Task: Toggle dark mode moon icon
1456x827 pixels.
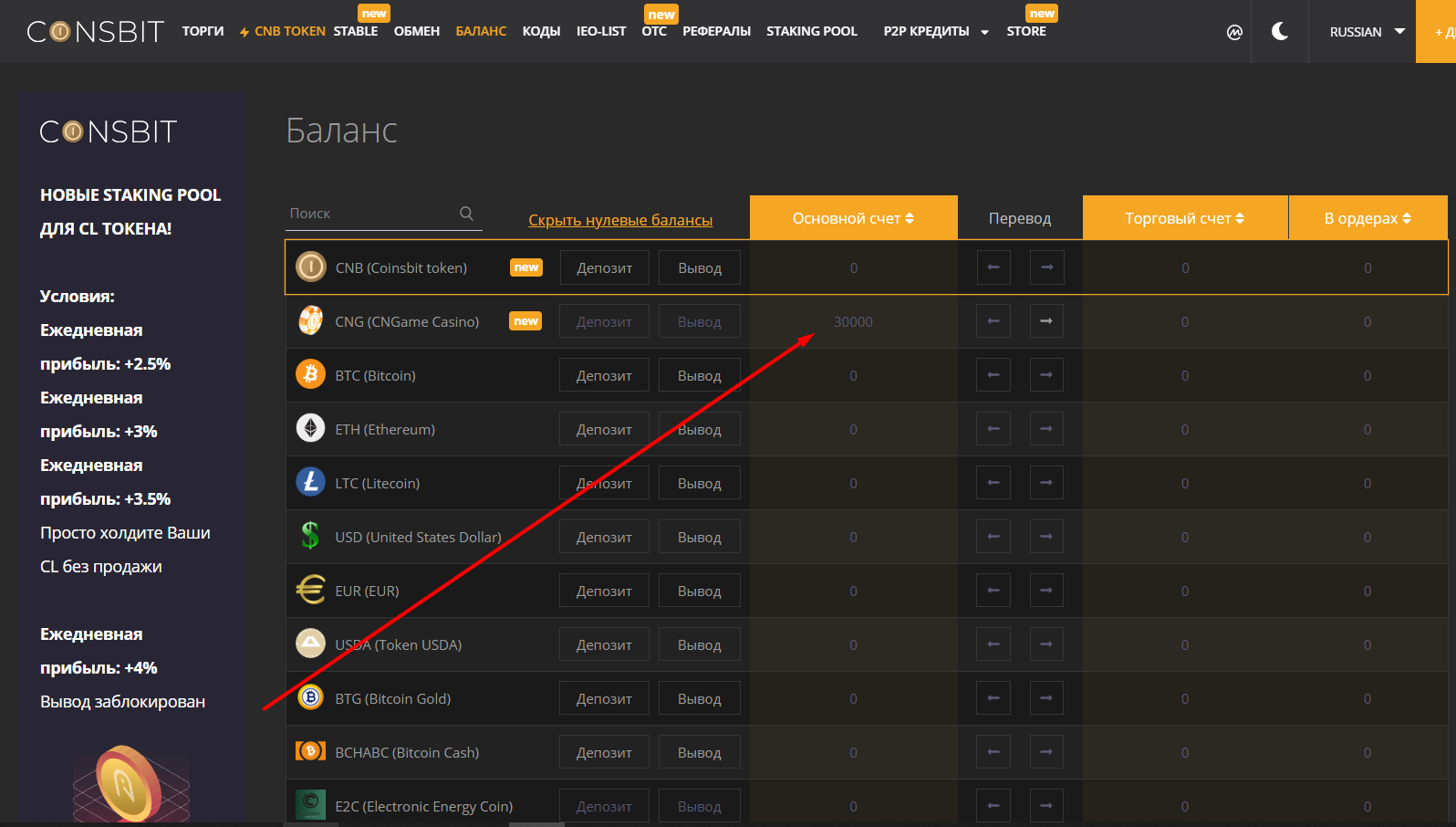Action: coord(1280,32)
